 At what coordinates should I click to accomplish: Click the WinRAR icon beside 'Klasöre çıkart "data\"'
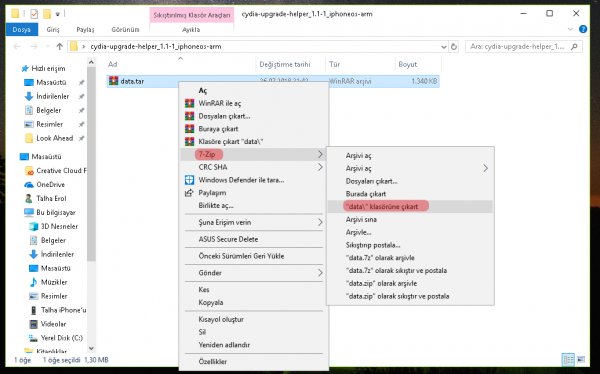[x=189, y=142]
